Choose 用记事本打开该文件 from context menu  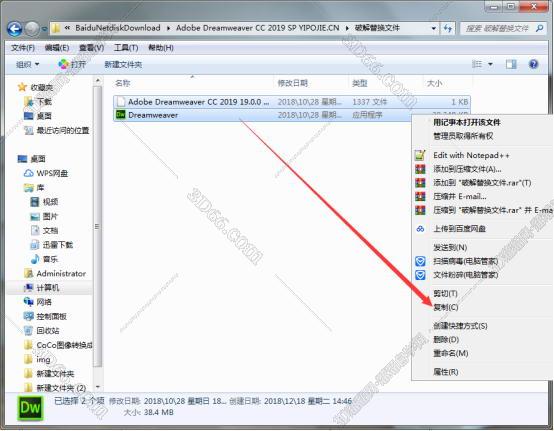467,123
